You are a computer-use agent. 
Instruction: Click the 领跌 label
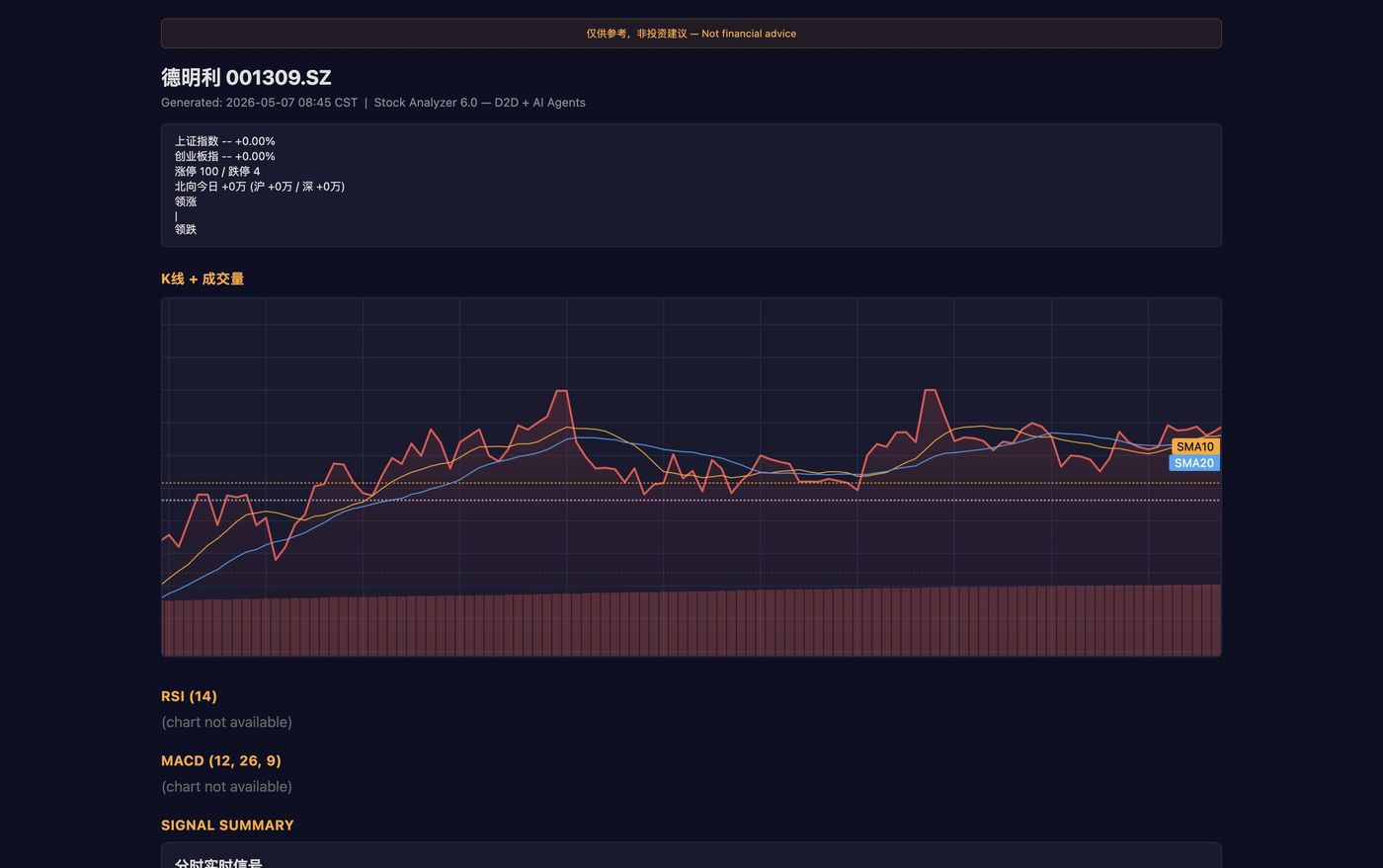coord(186,229)
